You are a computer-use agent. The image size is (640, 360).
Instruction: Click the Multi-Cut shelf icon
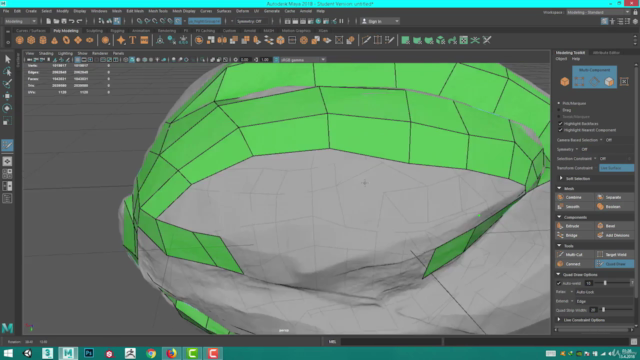click(x=366, y=40)
